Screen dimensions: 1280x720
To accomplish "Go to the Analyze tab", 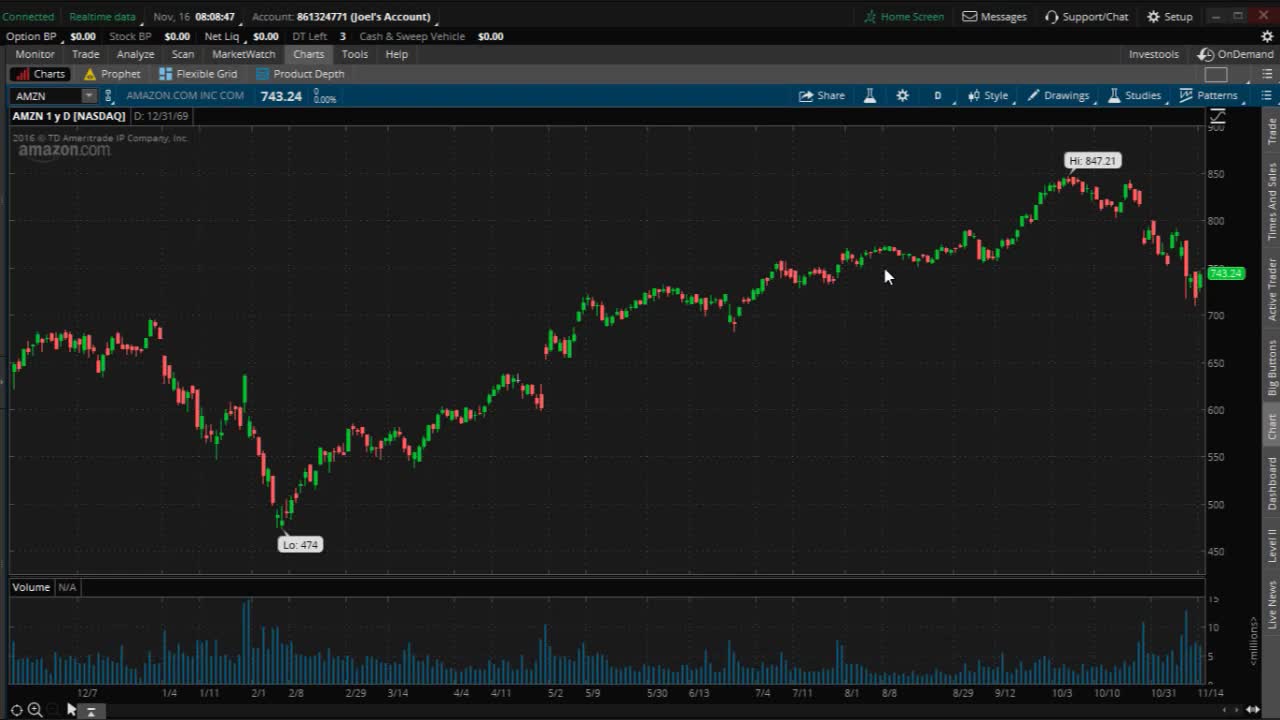I will [x=135, y=54].
